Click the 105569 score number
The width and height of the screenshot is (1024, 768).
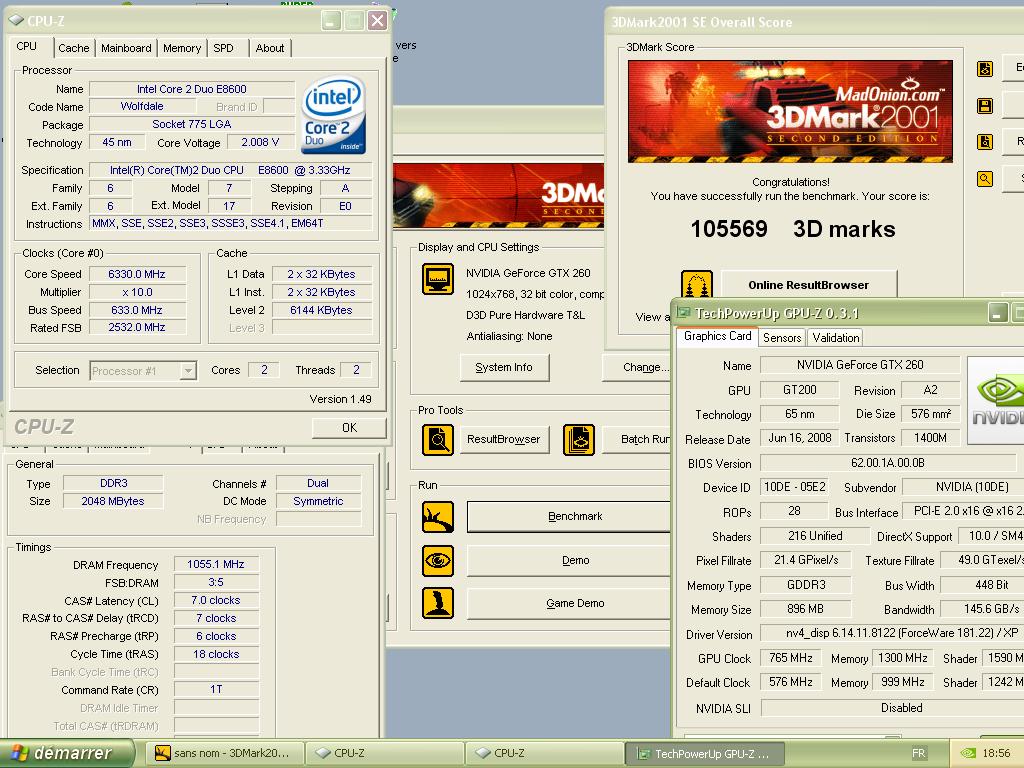pyautogui.click(x=729, y=229)
